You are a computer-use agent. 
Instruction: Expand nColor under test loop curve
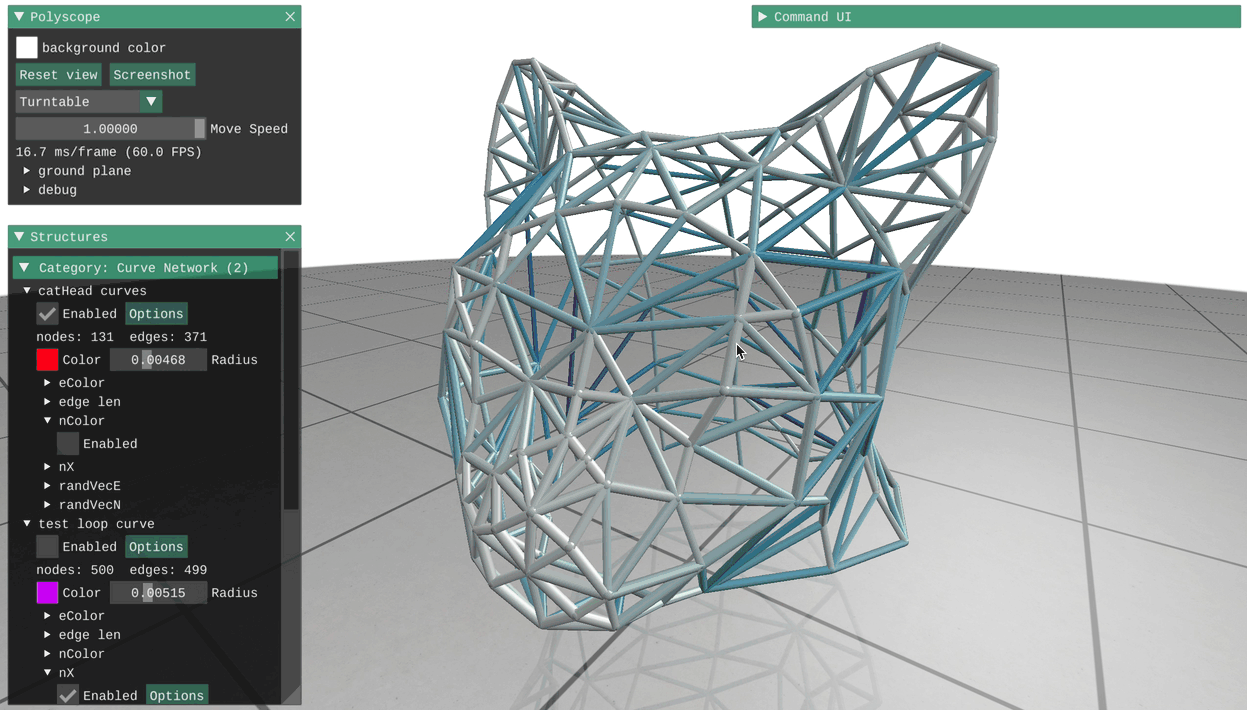point(47,654)
